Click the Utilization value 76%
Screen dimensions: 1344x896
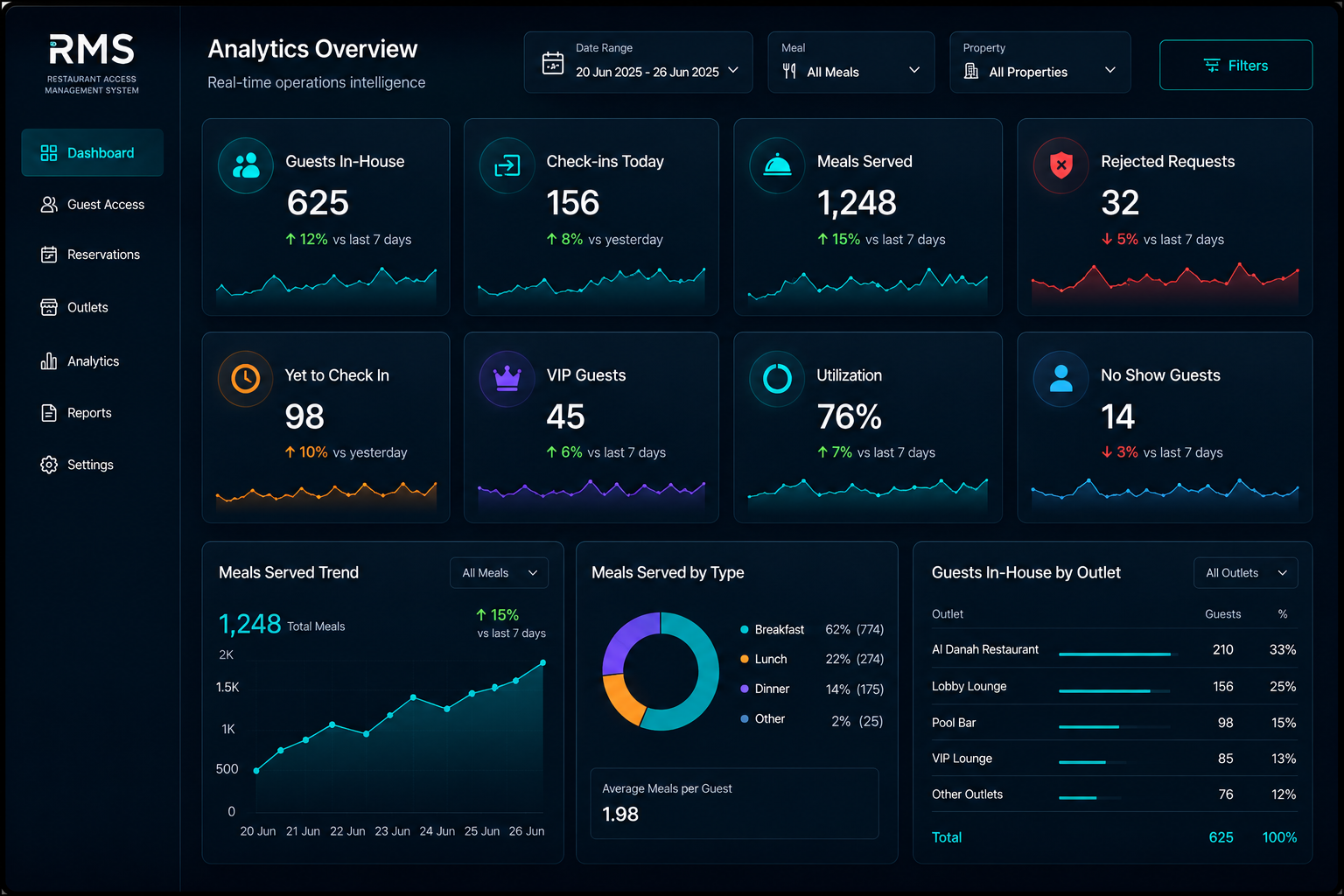pyautogui.click(x=850, y=416)
